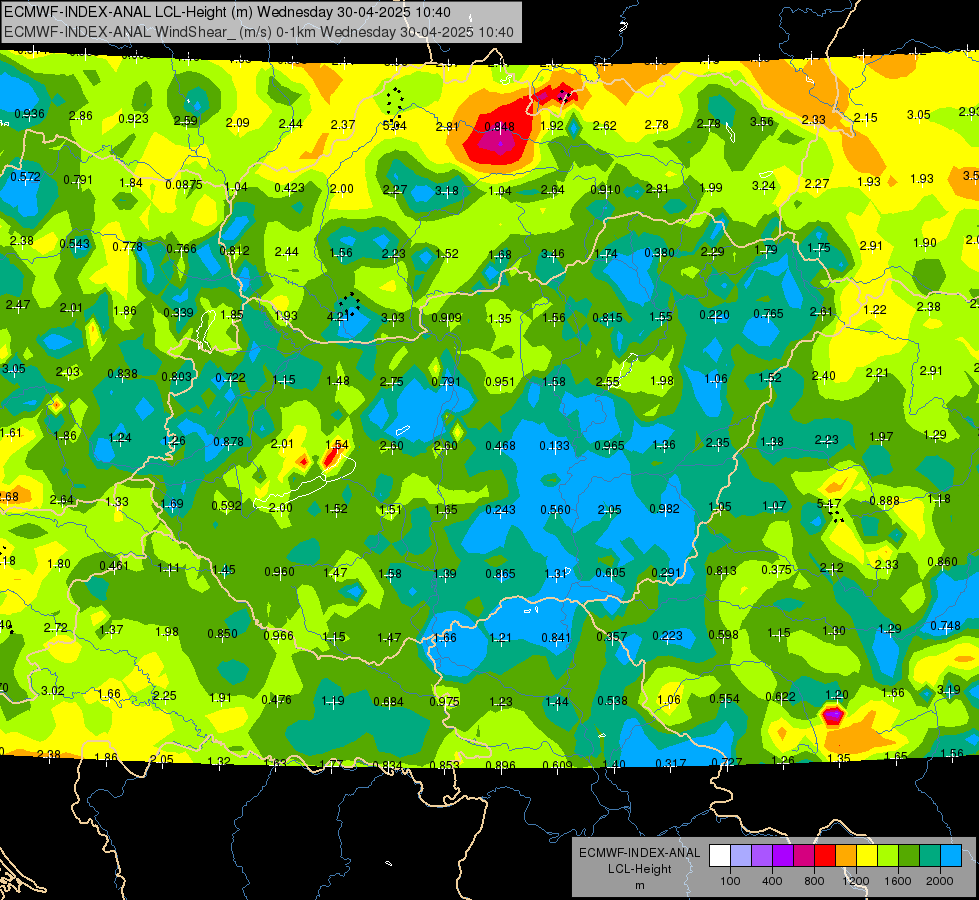Pick the yellow legend swatch
979x900 pixels.
click(x=867, y=856)
